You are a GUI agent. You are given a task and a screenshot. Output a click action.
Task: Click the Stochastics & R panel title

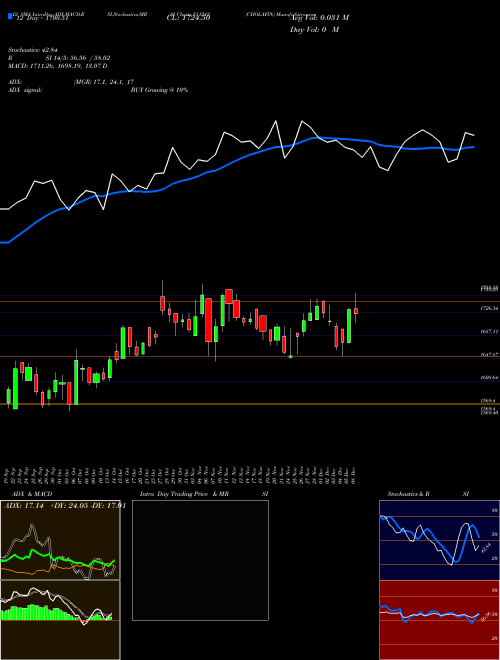(409, 494)
